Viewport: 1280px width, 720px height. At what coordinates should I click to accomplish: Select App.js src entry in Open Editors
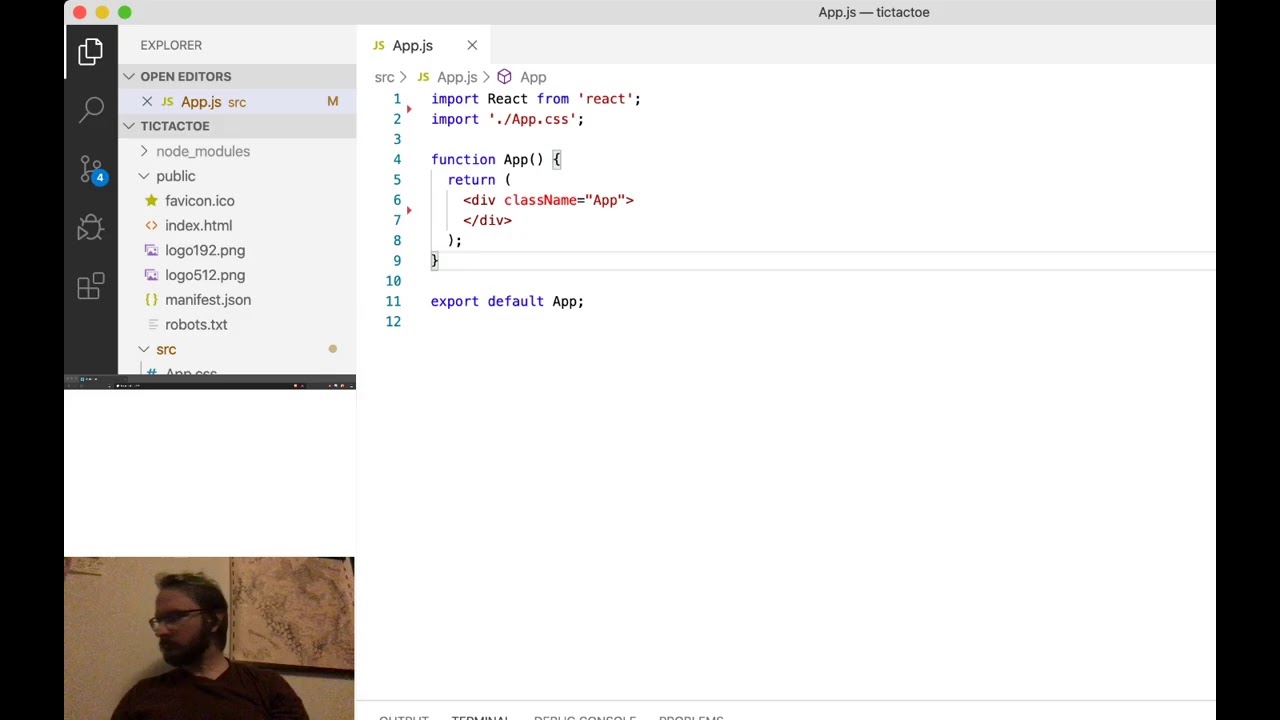point(237,101)
